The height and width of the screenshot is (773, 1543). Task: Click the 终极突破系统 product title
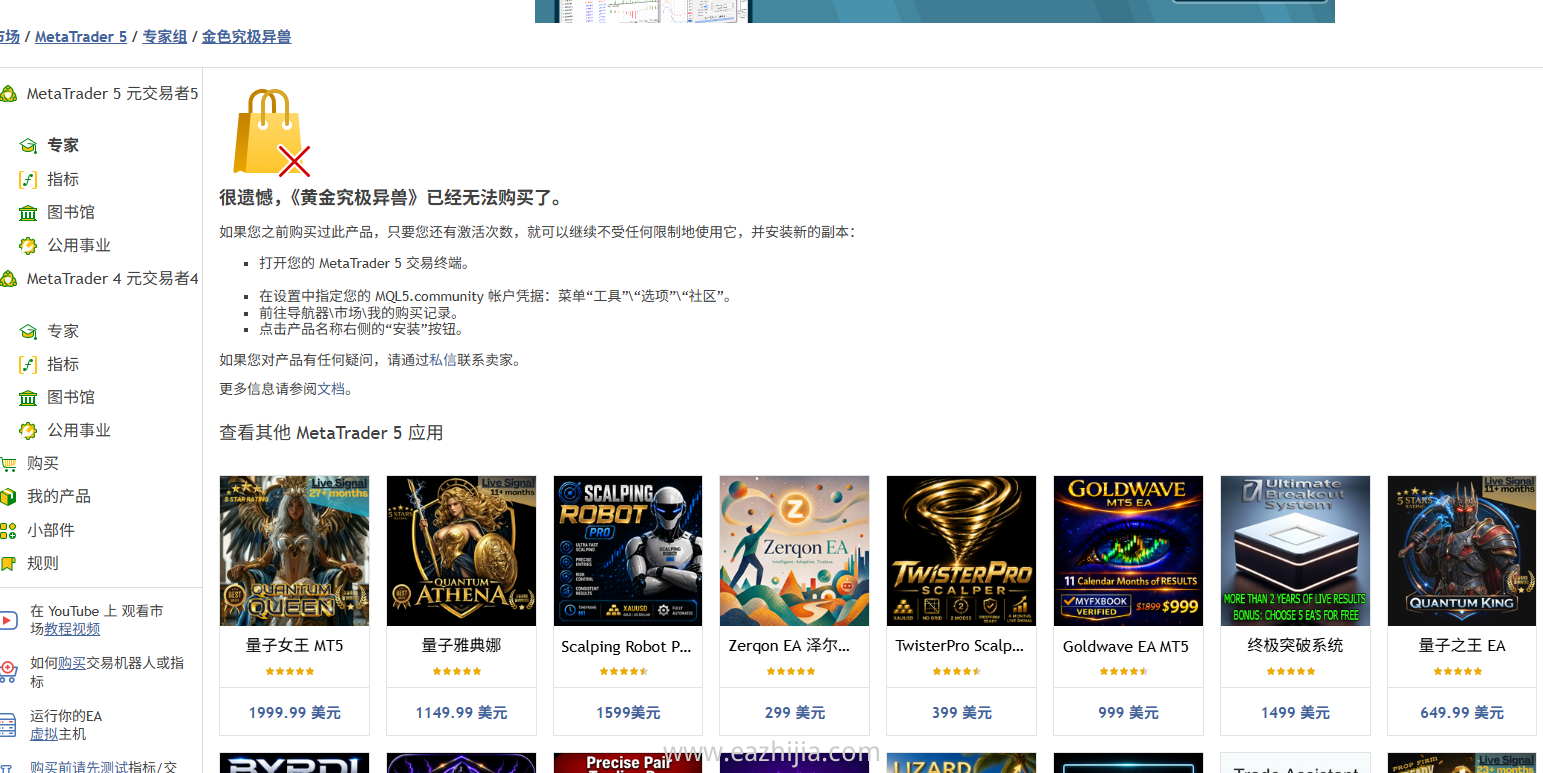coord(1295,646)
